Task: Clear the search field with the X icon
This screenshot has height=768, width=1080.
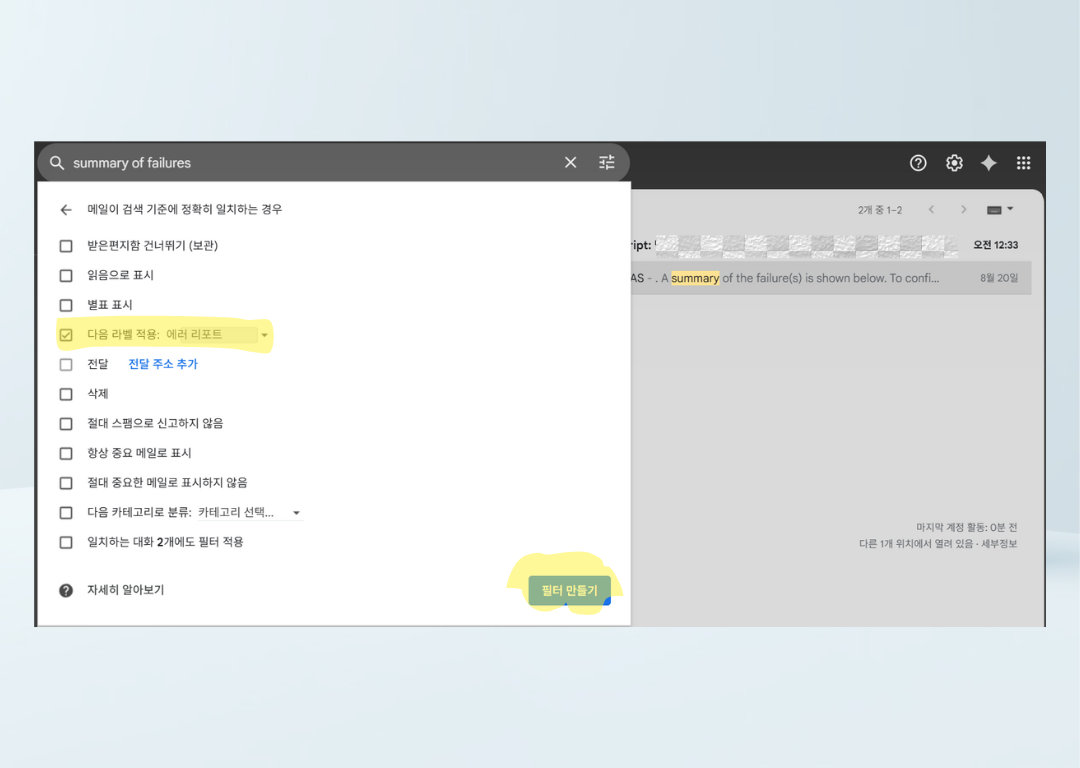Action: tap(570, 162)
